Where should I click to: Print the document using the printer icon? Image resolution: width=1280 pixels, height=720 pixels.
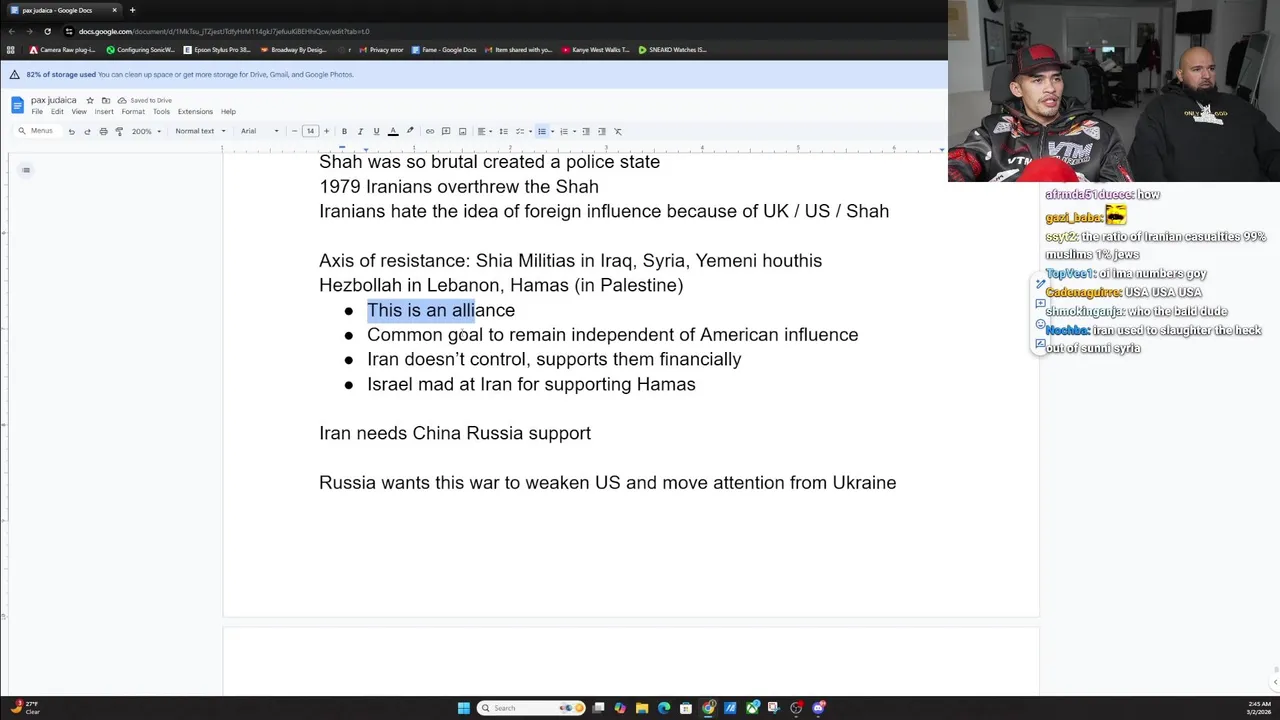click(x=103, y=131)
